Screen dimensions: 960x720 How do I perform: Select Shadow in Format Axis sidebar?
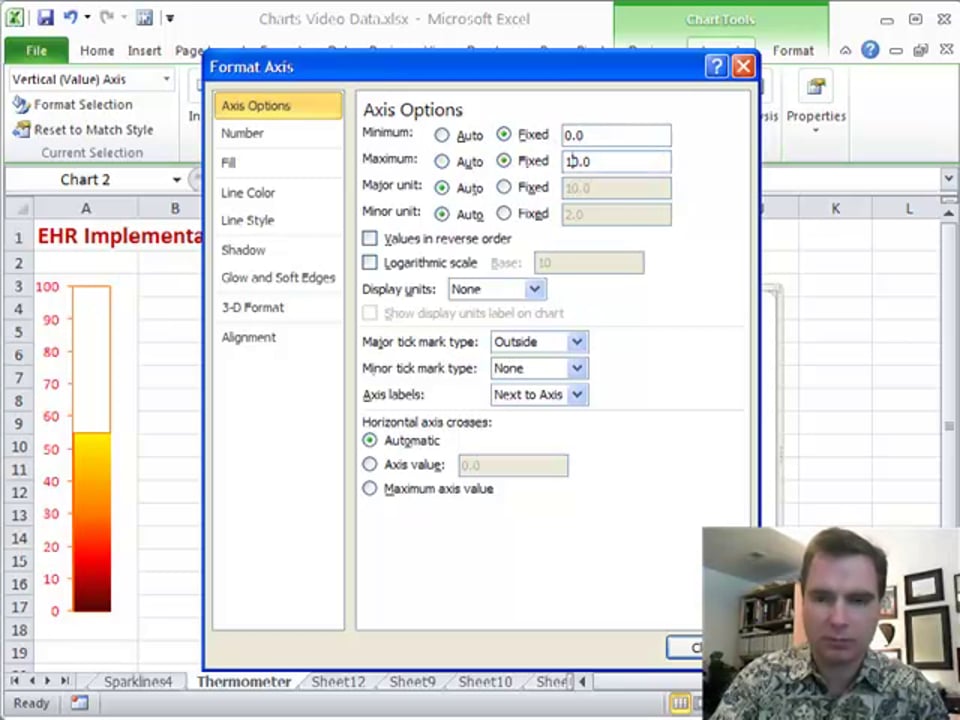[243, 250]
